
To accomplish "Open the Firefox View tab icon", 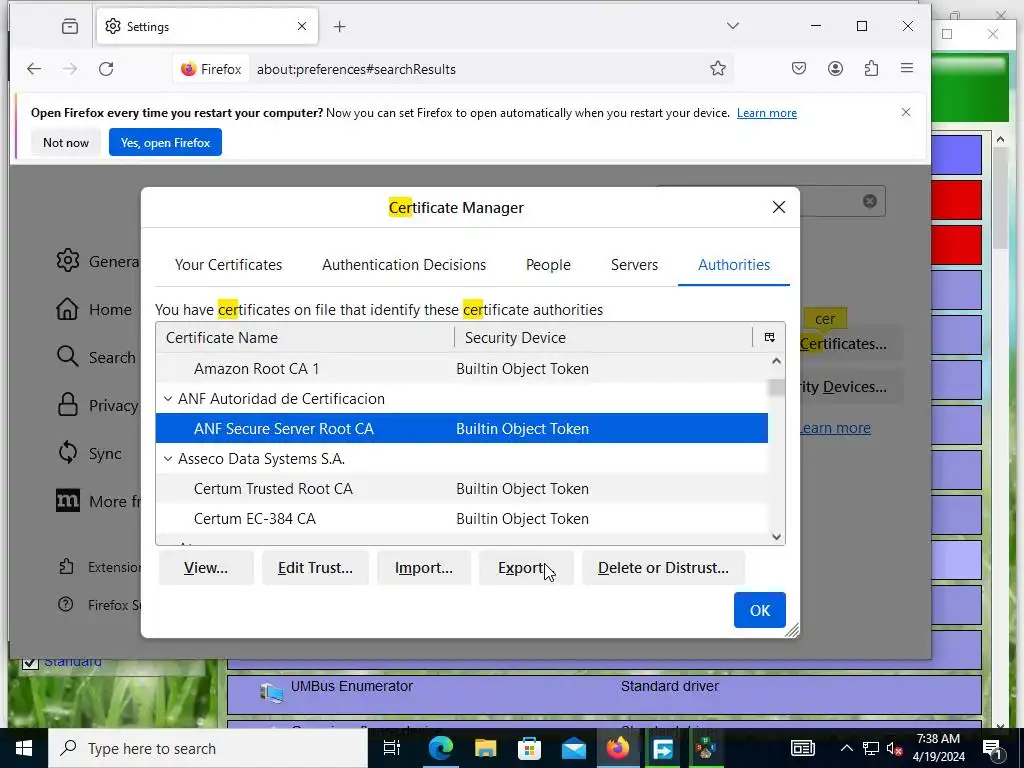I will point(70,26).
